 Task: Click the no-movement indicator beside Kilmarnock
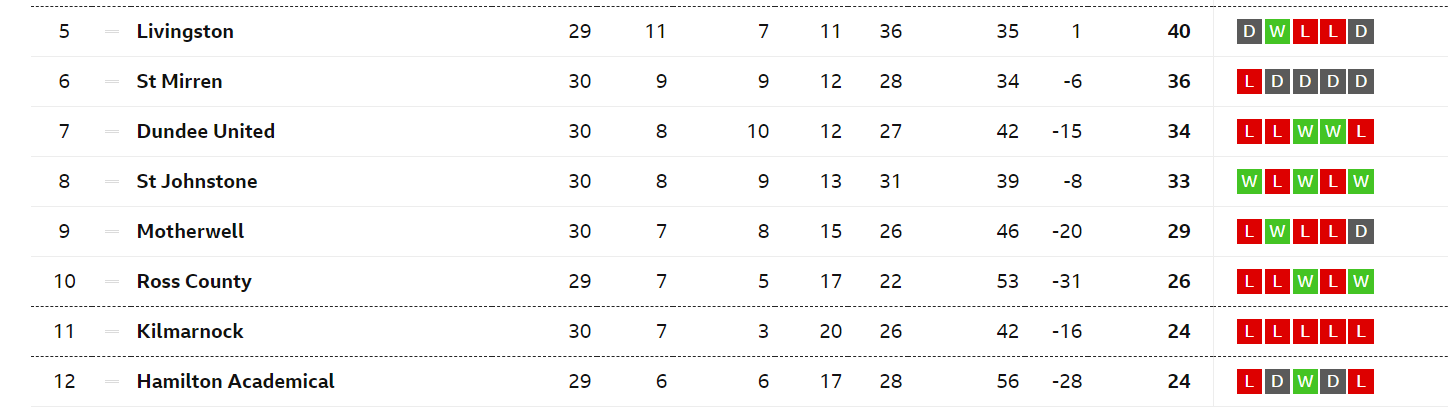coord(111,331)
